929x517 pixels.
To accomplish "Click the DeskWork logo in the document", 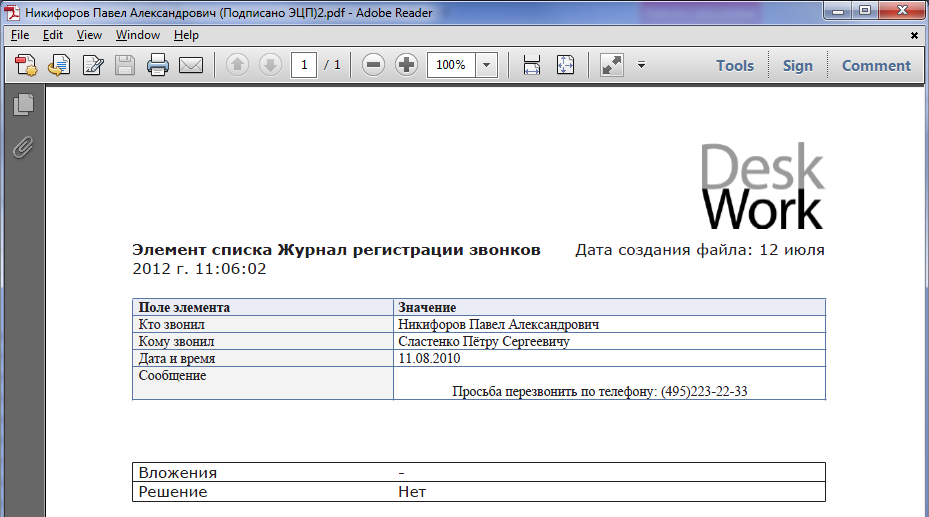I will coord(763,186).
